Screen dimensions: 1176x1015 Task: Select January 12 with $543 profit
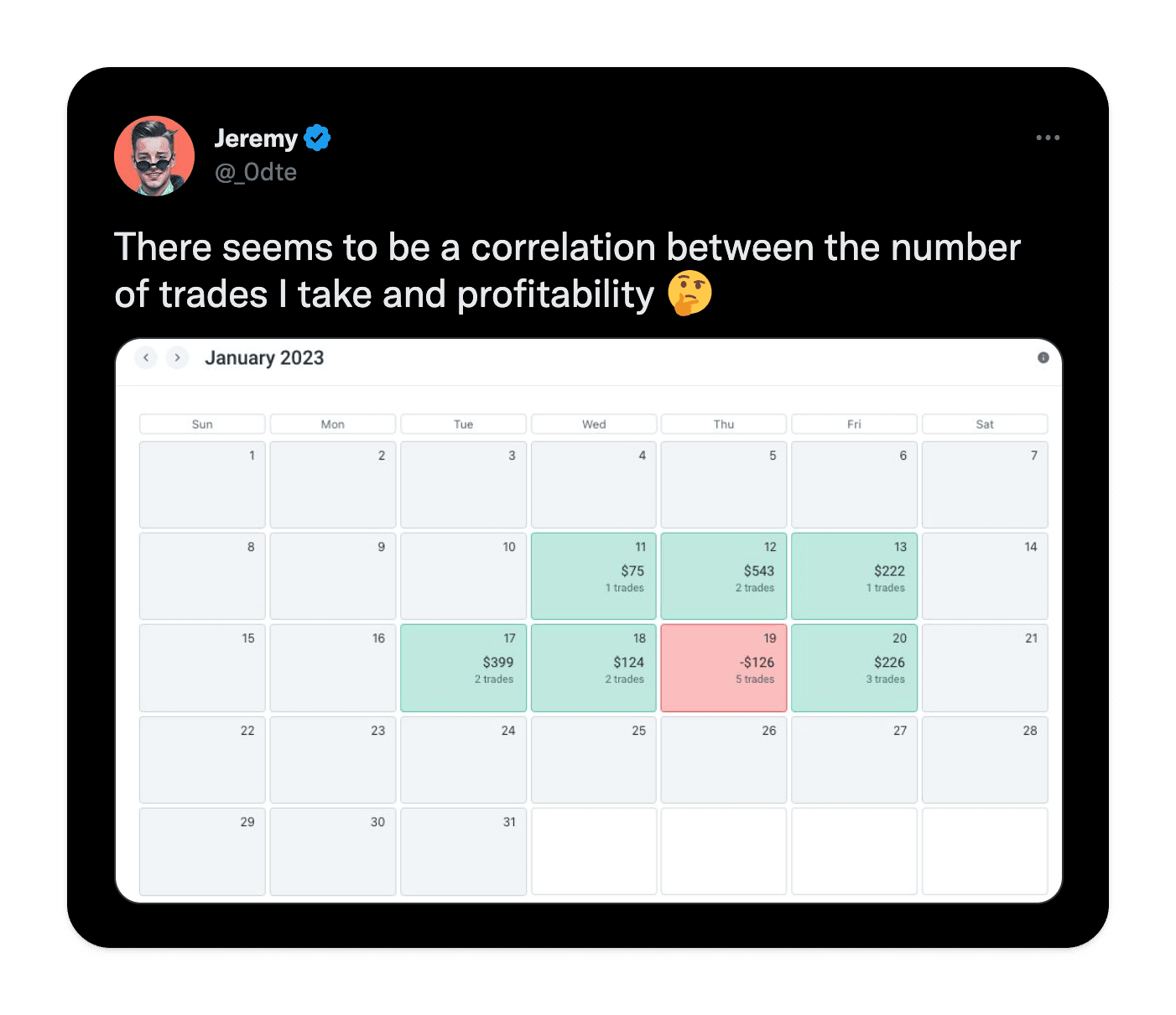point(724,576)
